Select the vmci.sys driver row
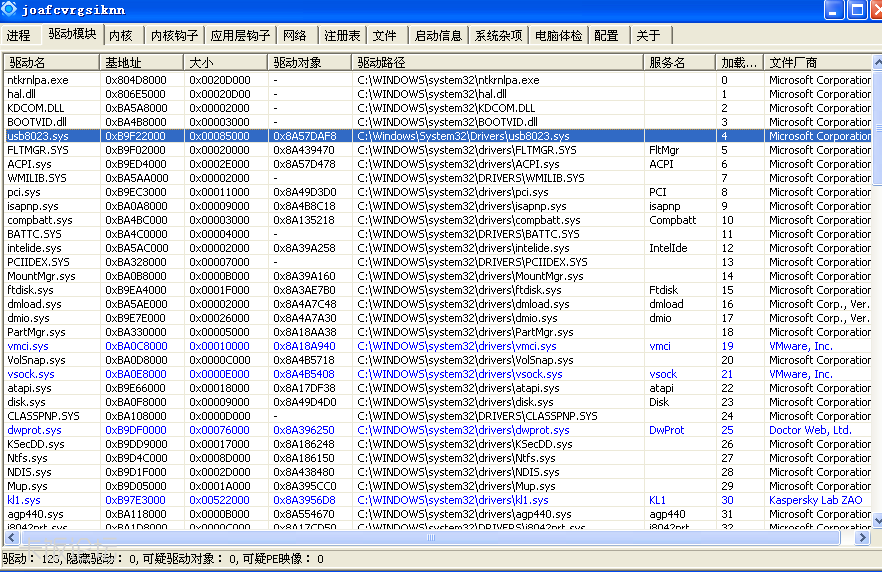The height and width of the screenshot is (572, 882). coord(438,346)
